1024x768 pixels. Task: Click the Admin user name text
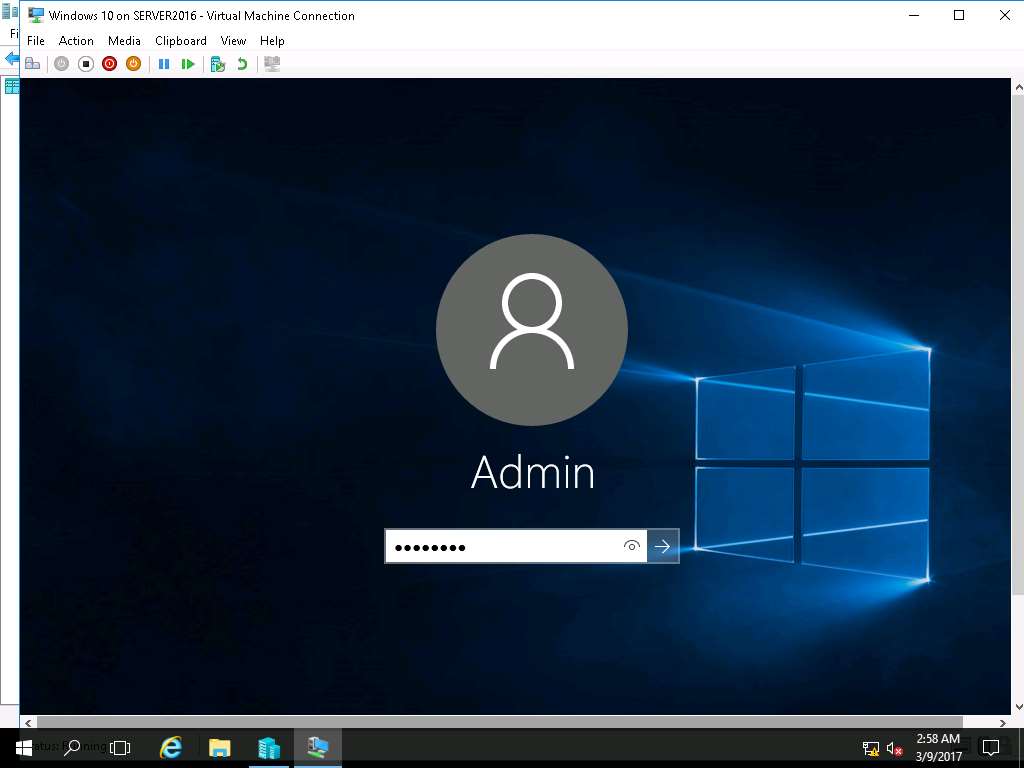point(532,472)
